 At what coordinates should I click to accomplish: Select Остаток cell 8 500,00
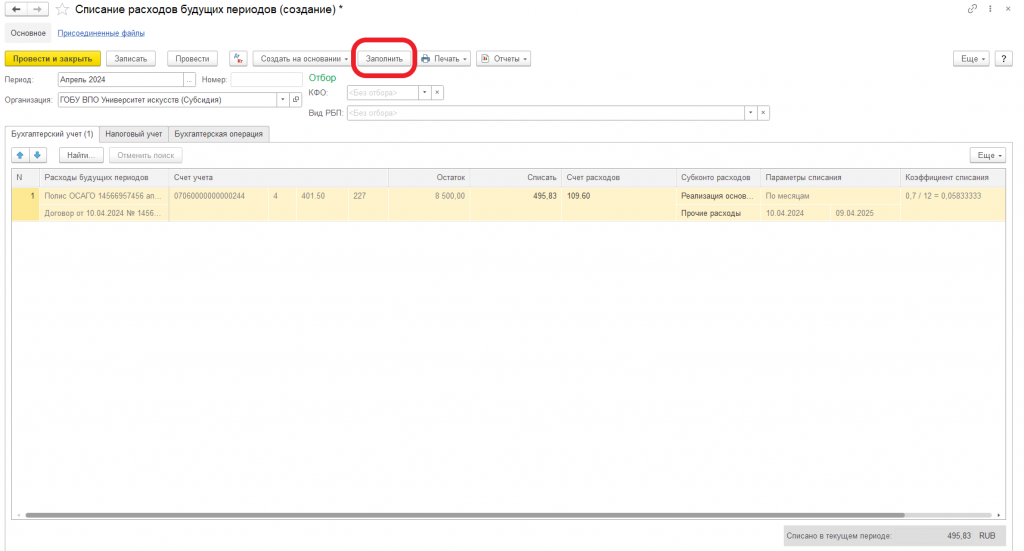(x=429, y=196)
